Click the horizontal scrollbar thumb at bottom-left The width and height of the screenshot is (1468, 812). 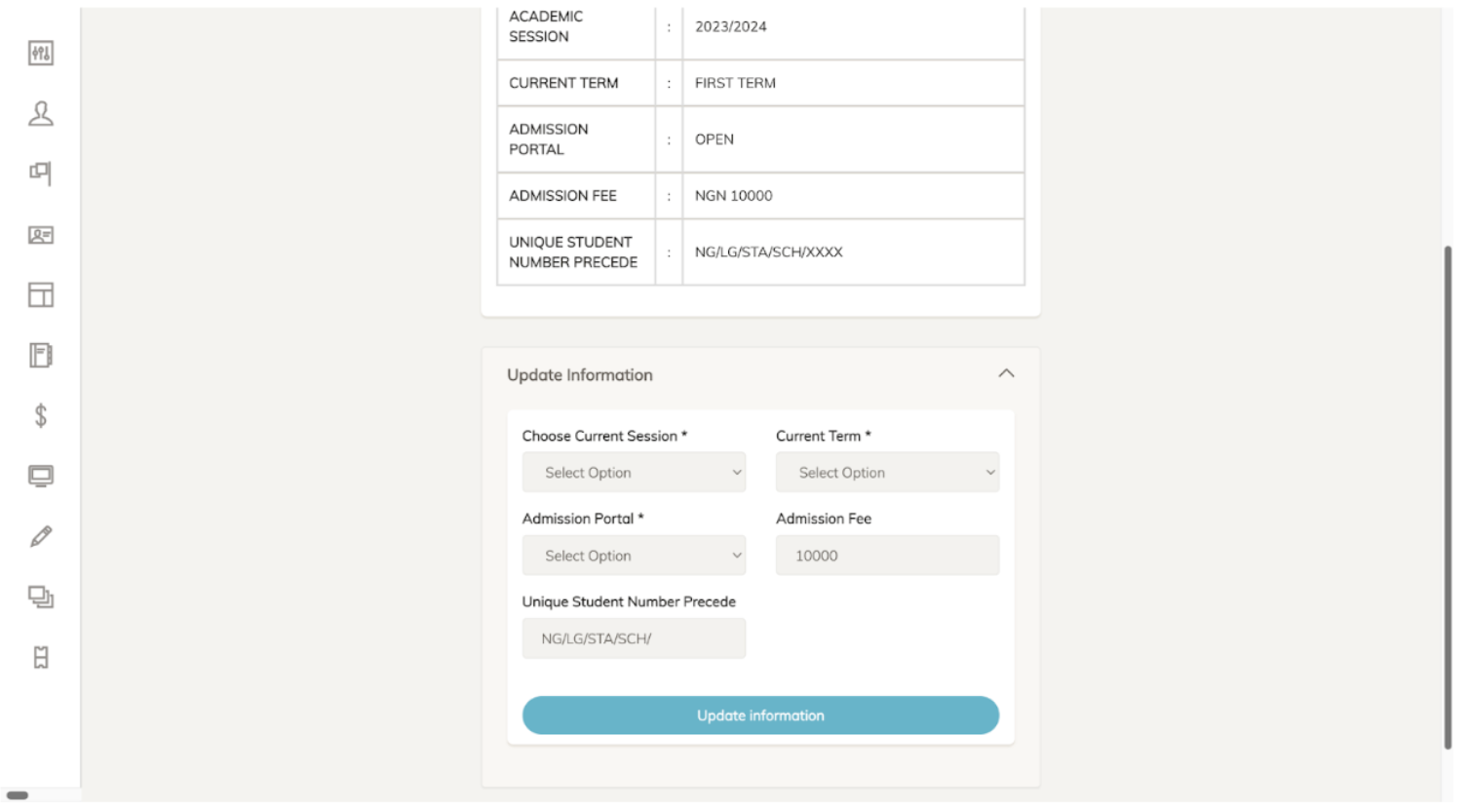18,795
